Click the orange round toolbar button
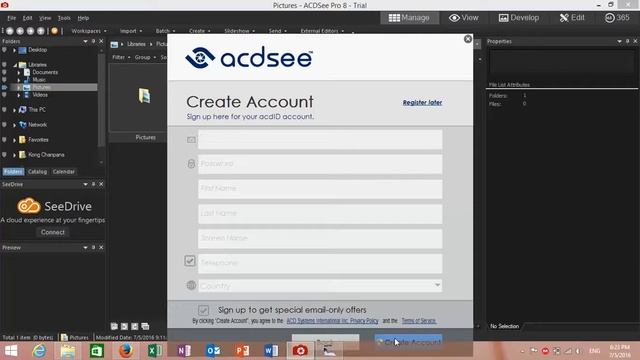Image resolution: width=640 pixels, height=360 pixels. pos(54,31)
